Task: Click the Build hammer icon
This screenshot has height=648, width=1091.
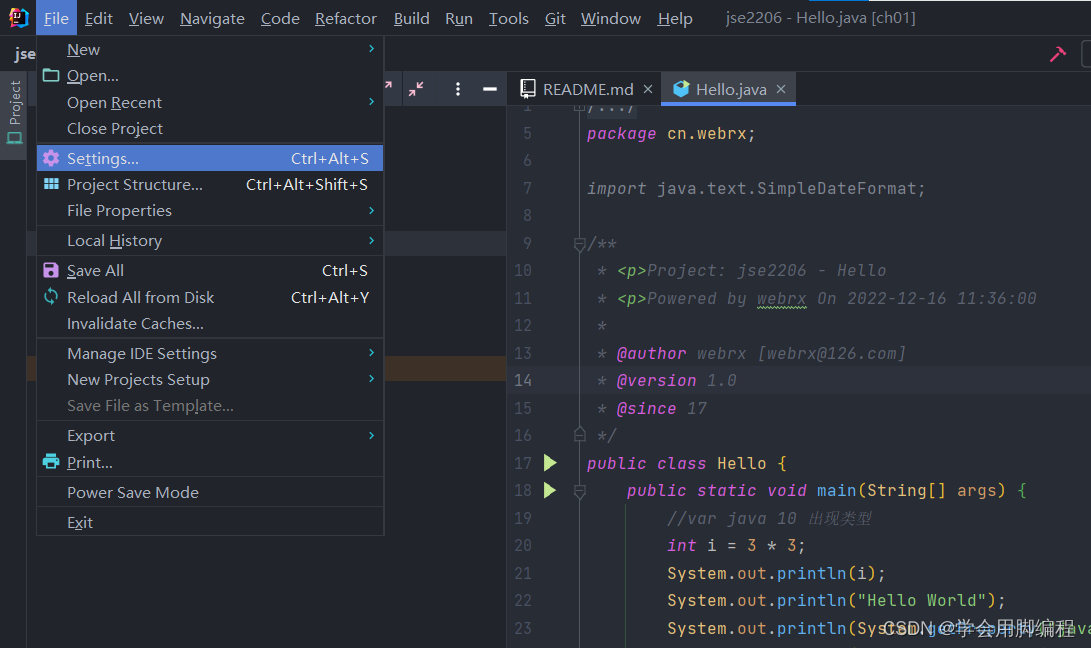Action: coord(1058,54)
